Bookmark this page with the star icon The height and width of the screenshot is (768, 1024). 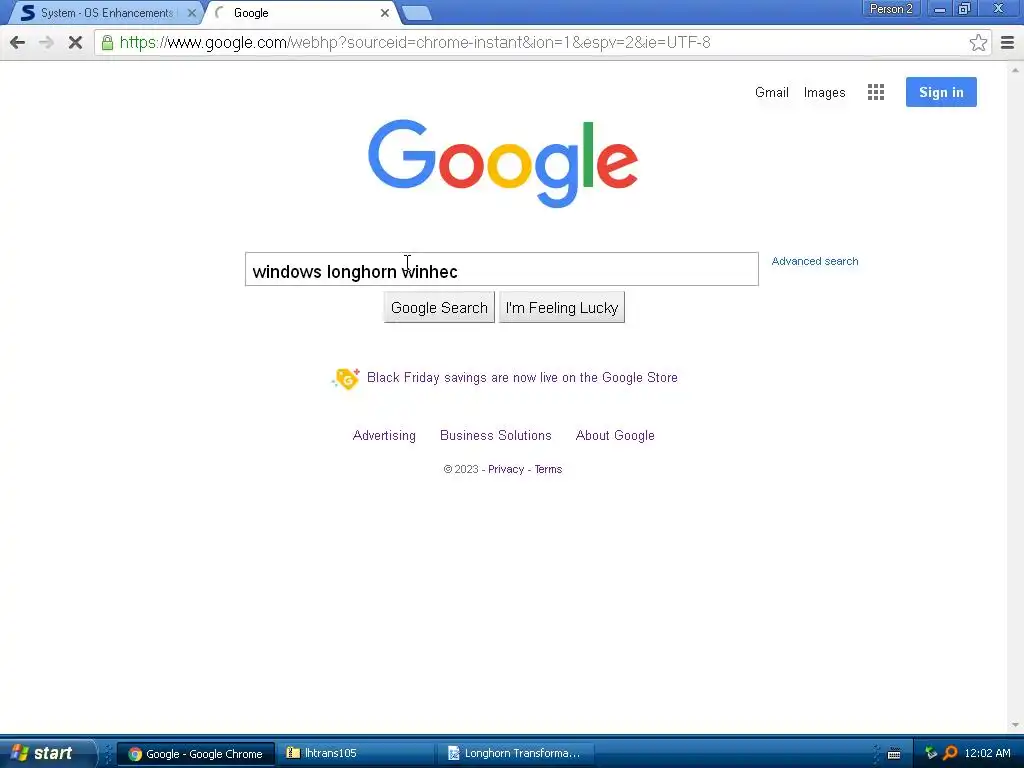(978, 42)
